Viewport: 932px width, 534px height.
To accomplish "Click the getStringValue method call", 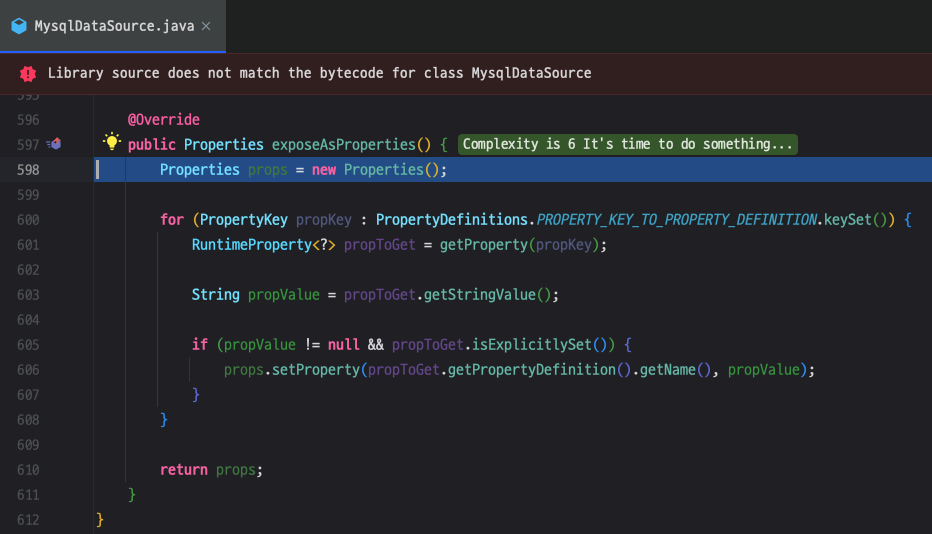I will (x=480, y=295).
